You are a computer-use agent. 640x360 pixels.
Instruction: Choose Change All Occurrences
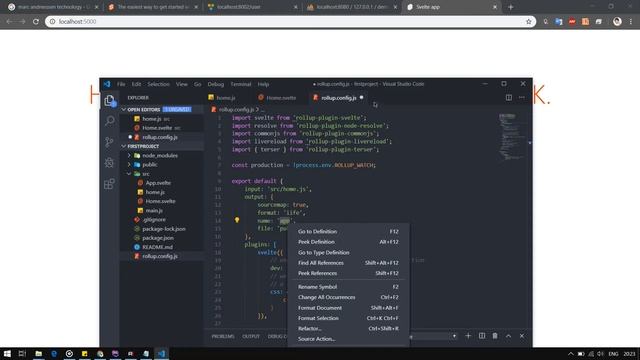[348, 297]
